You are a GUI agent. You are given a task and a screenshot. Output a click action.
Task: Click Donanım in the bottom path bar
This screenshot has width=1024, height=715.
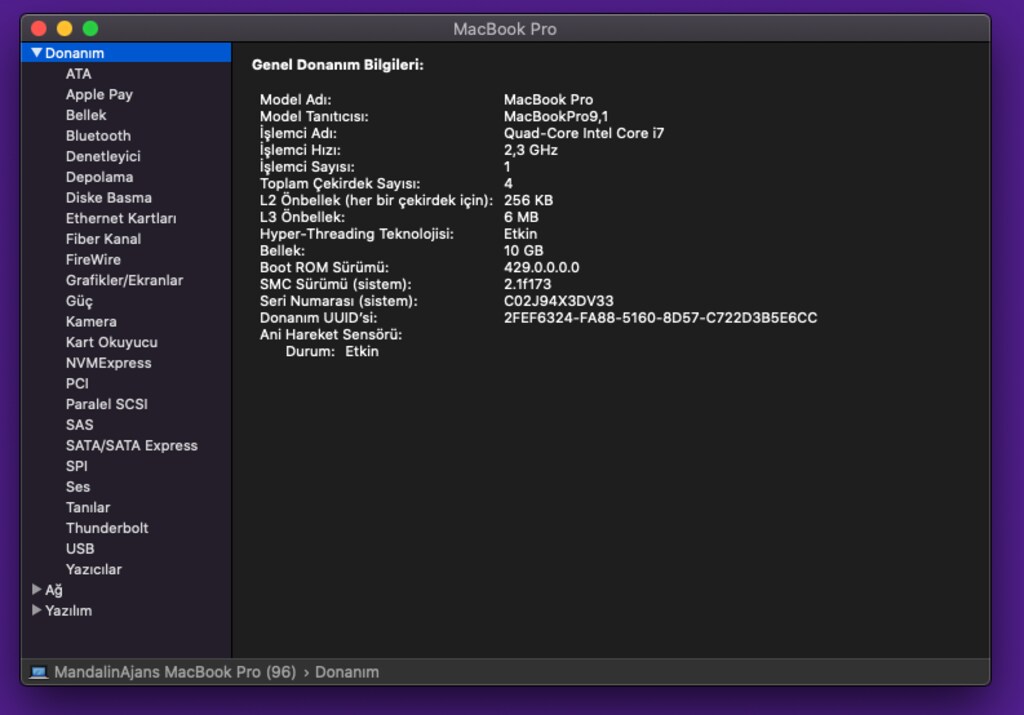[347, 672]
